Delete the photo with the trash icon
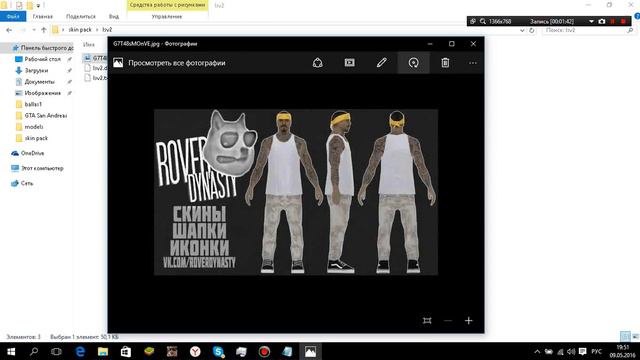The image size is (640, 360). point(445,63)
